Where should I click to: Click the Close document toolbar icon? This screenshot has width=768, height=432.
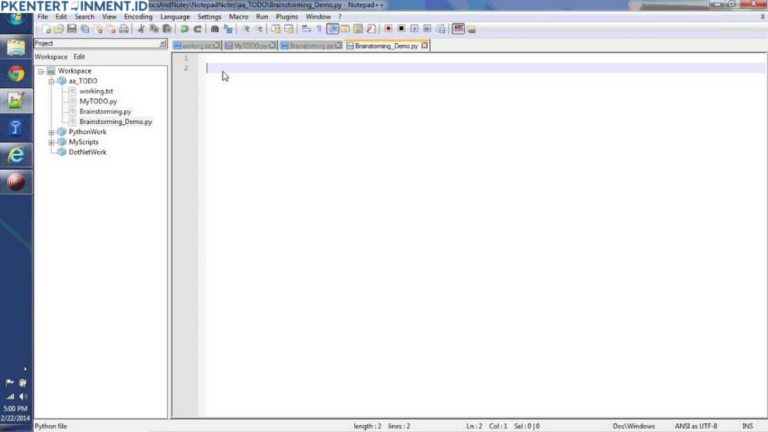click(x=98, y=29)
